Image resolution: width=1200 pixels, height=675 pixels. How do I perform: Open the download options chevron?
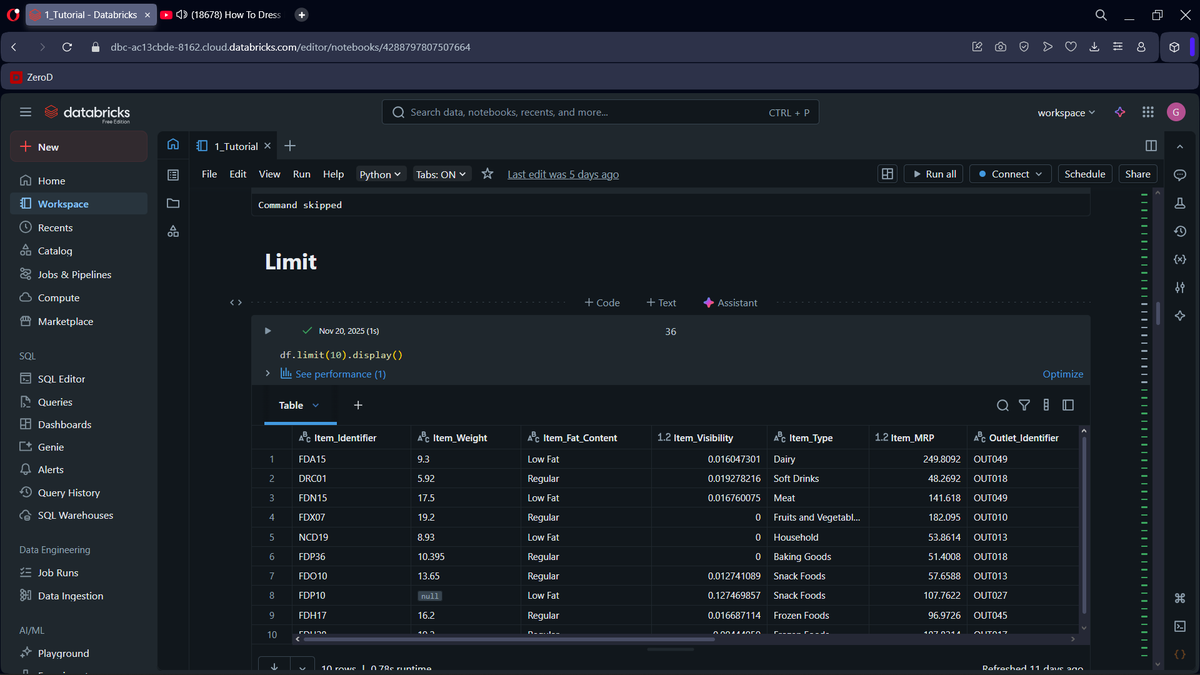coord(302,666)
